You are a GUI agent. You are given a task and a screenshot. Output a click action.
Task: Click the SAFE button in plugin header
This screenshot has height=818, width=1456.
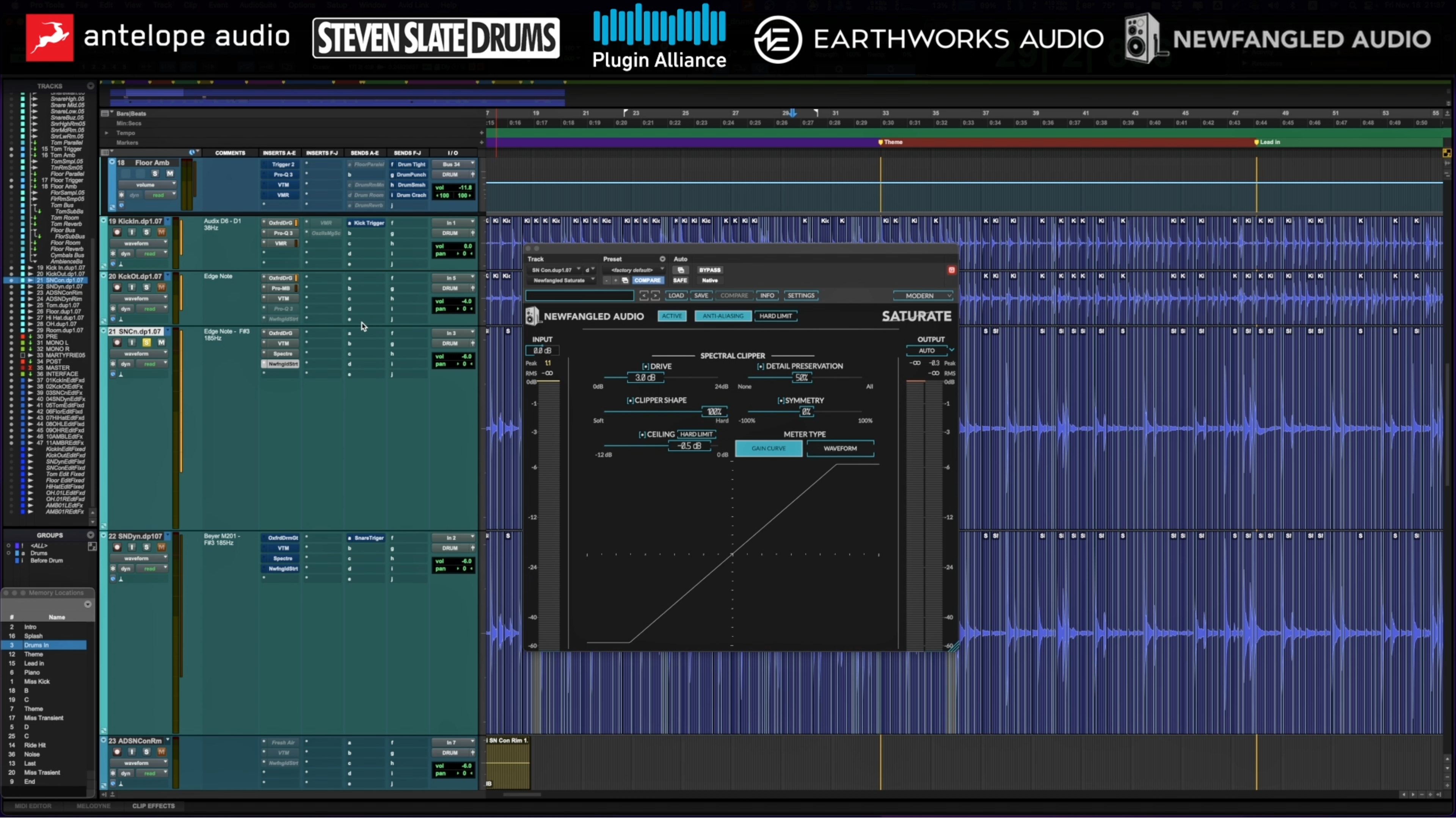680,280
